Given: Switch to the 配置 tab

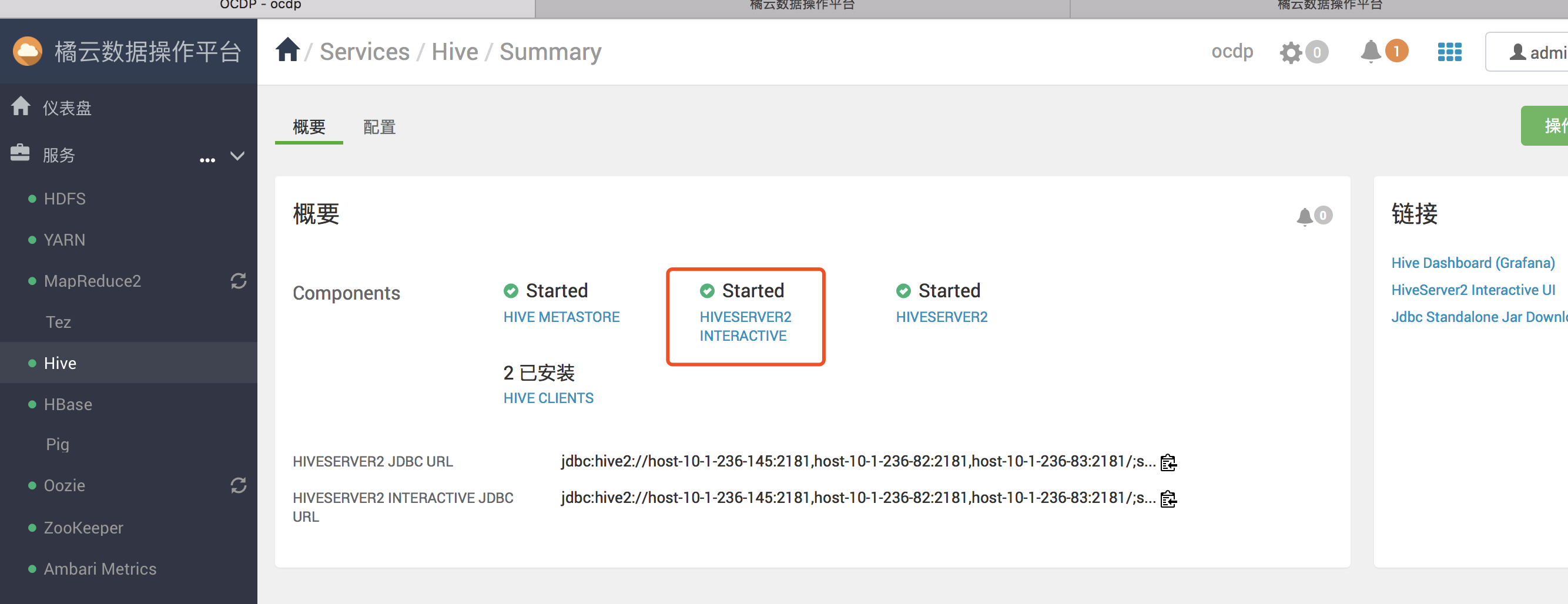Looking at the screenshot, I should (379, 127).
